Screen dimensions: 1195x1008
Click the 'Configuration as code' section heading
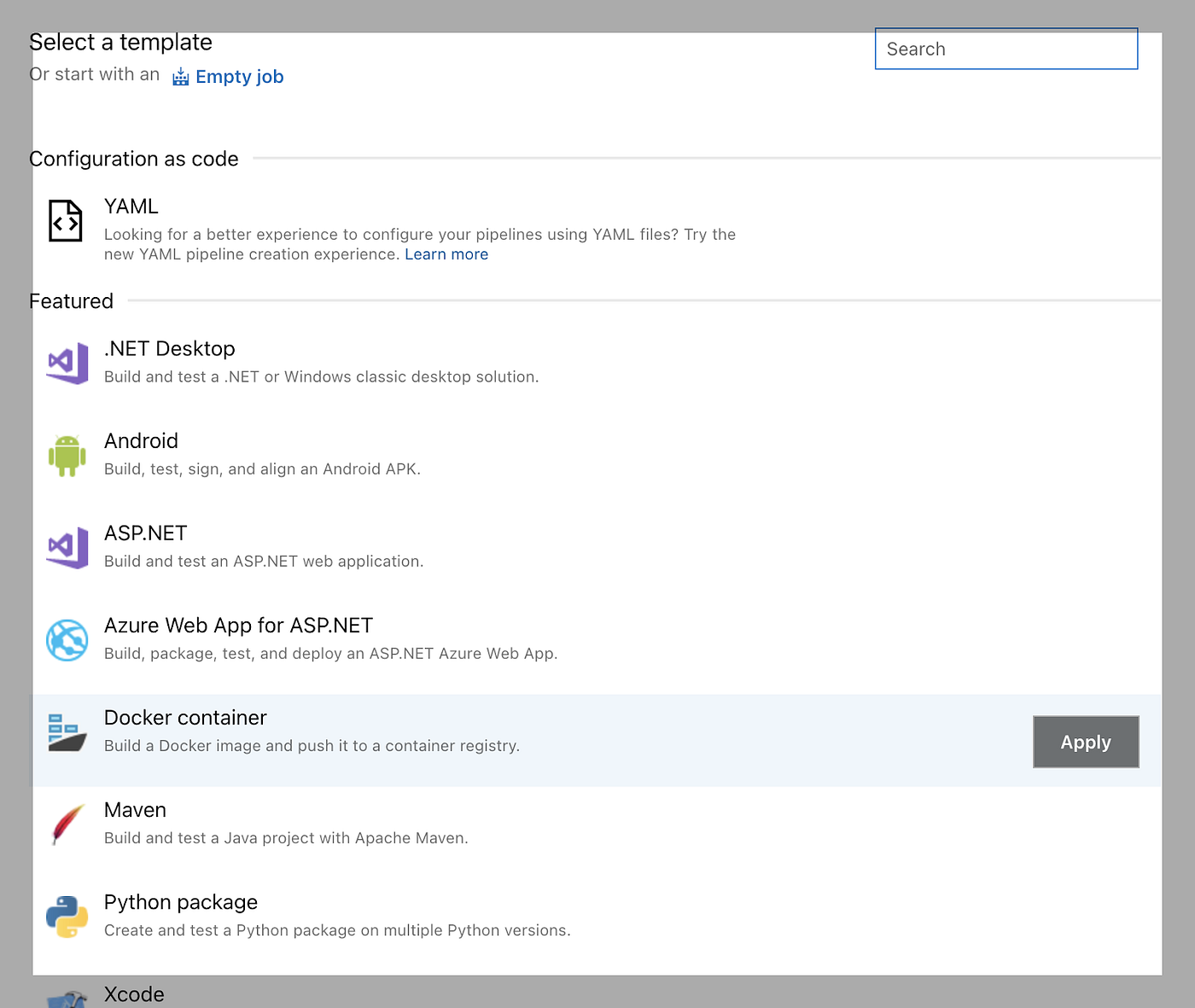click(x=134, y=159)
